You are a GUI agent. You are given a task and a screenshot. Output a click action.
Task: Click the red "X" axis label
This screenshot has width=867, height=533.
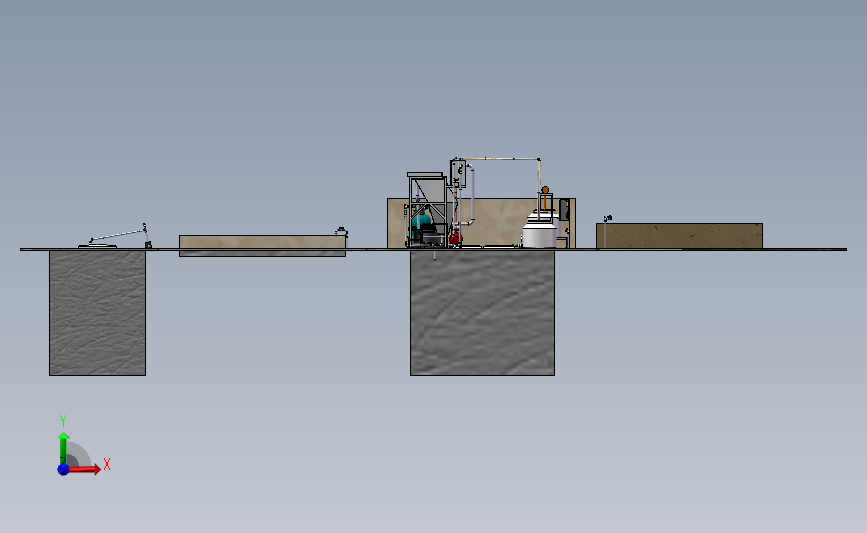(107, 464)
